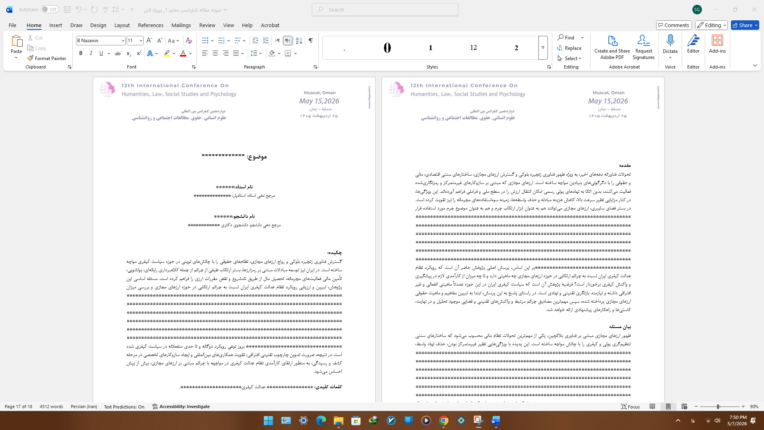Viewport: 764px width, 430px height.
Task: Click the Editing mode button
Action: (711, 25)
